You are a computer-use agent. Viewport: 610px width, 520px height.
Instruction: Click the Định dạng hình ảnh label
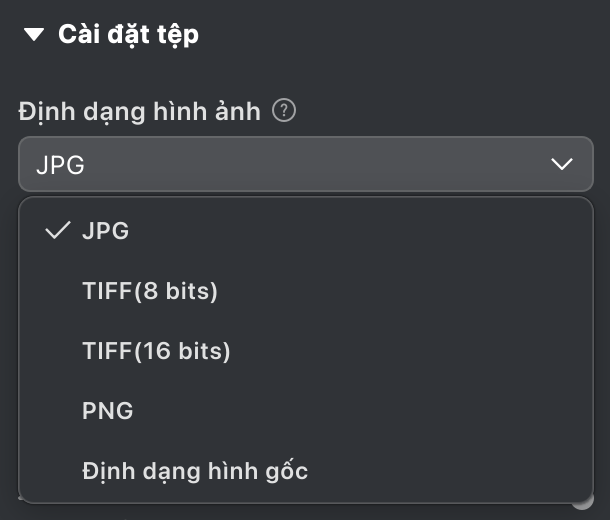139,111
